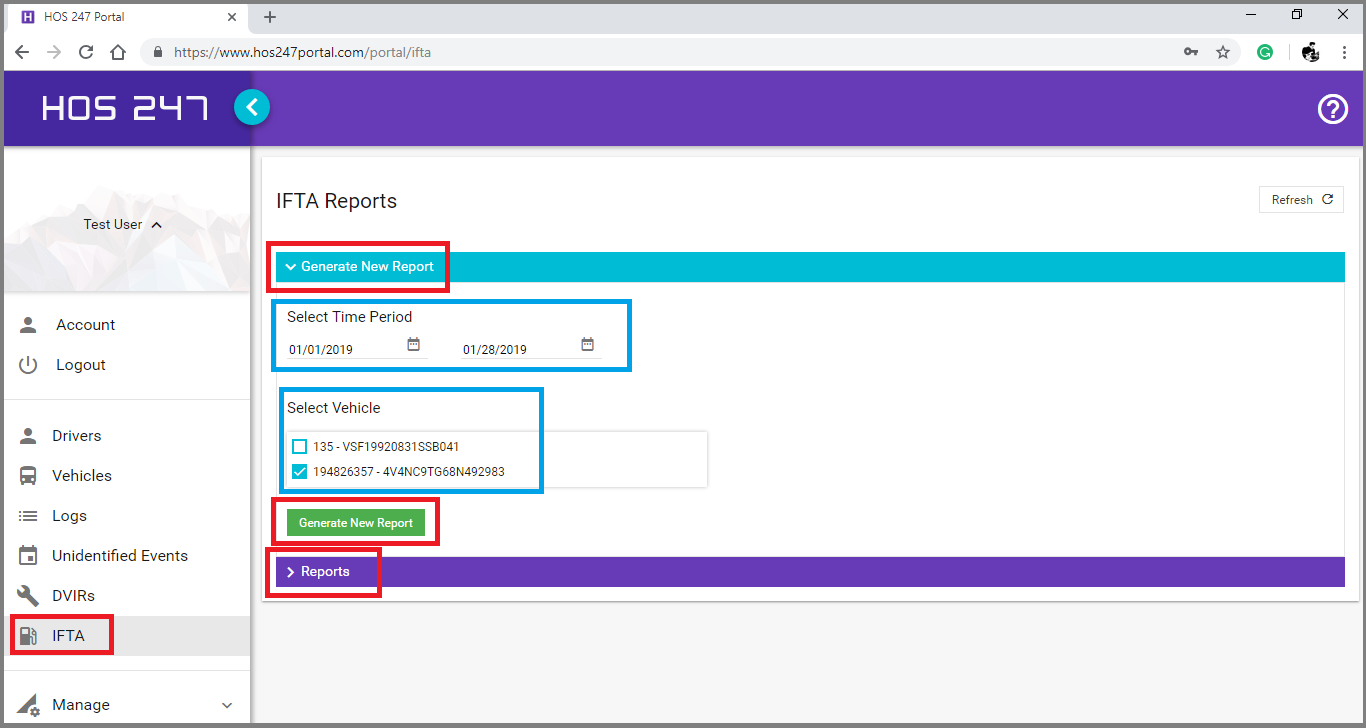Click the browser address bar URL
This screenshot has height=728, width=1366.
[x=302, y=53]
